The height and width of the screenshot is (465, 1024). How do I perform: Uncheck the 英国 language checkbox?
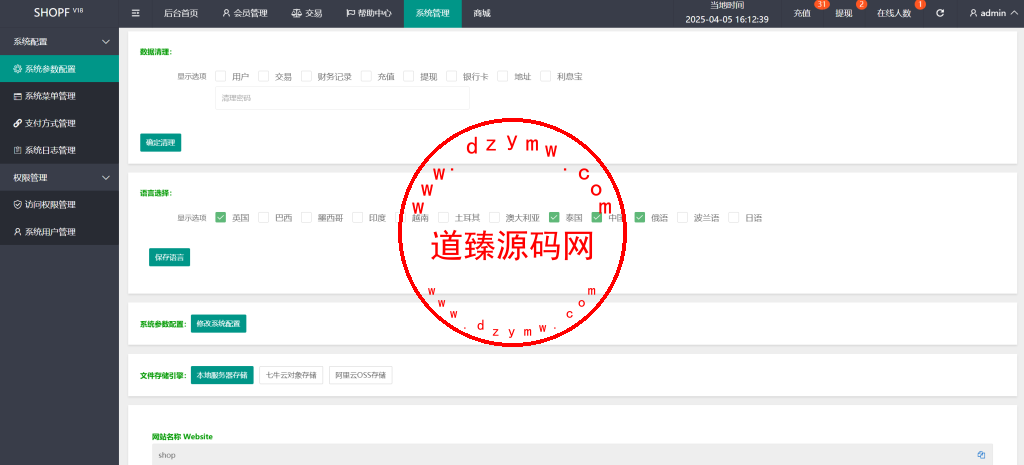coord(221,217)
